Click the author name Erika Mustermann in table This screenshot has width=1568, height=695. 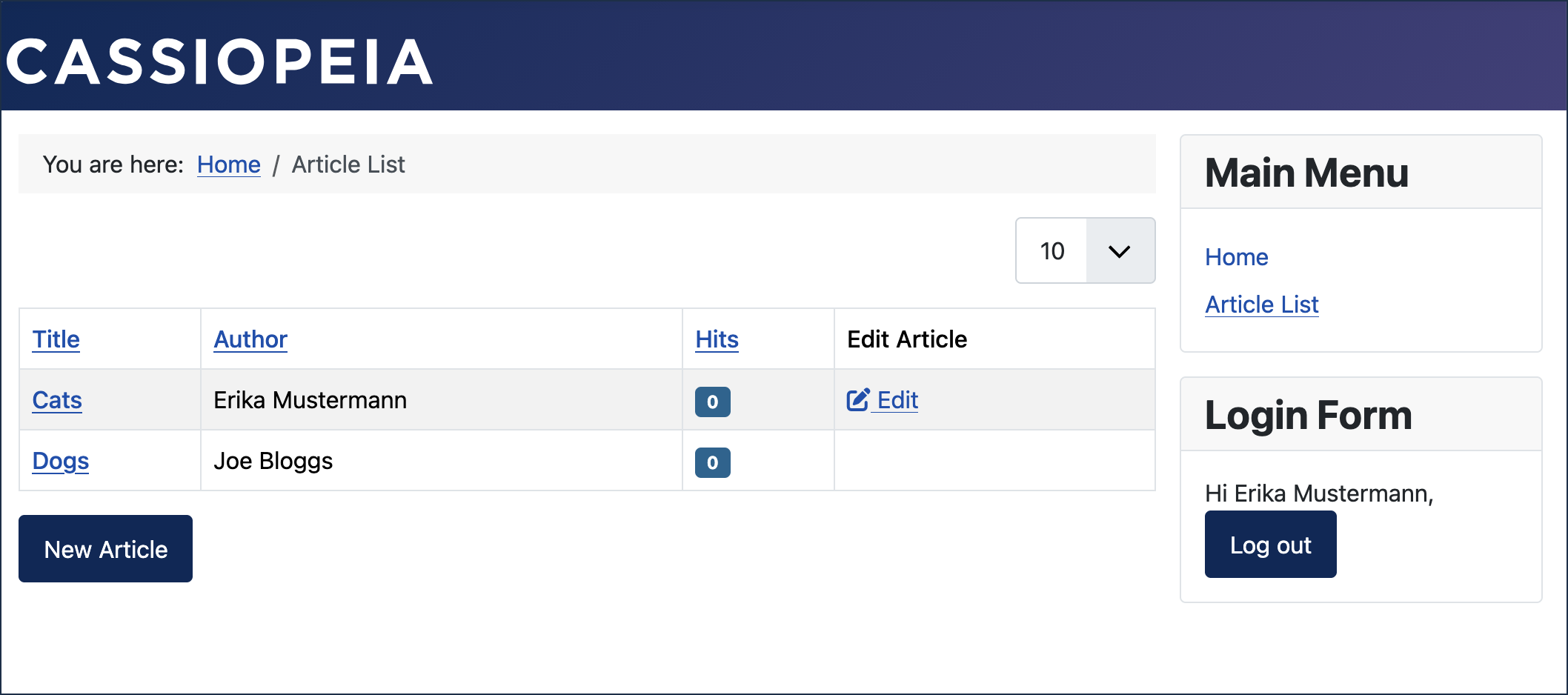coord(310,400)
